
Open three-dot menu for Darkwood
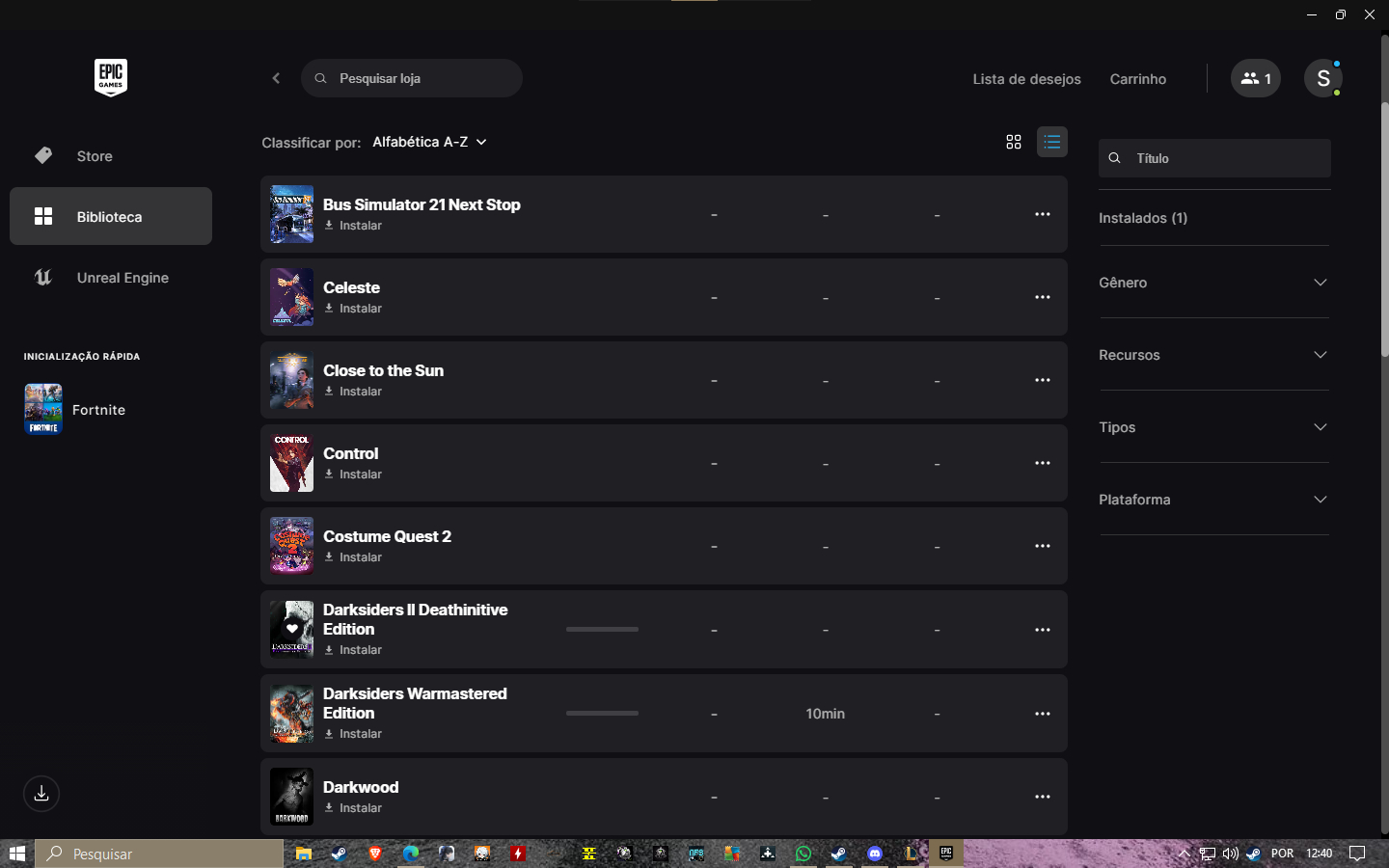1042,797
